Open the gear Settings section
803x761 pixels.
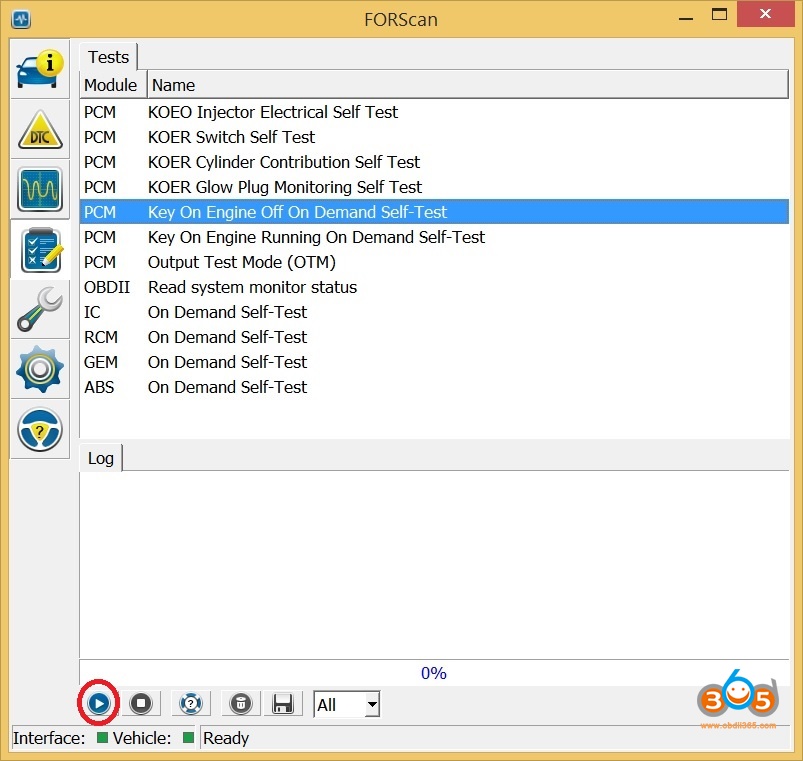[40, 369]
